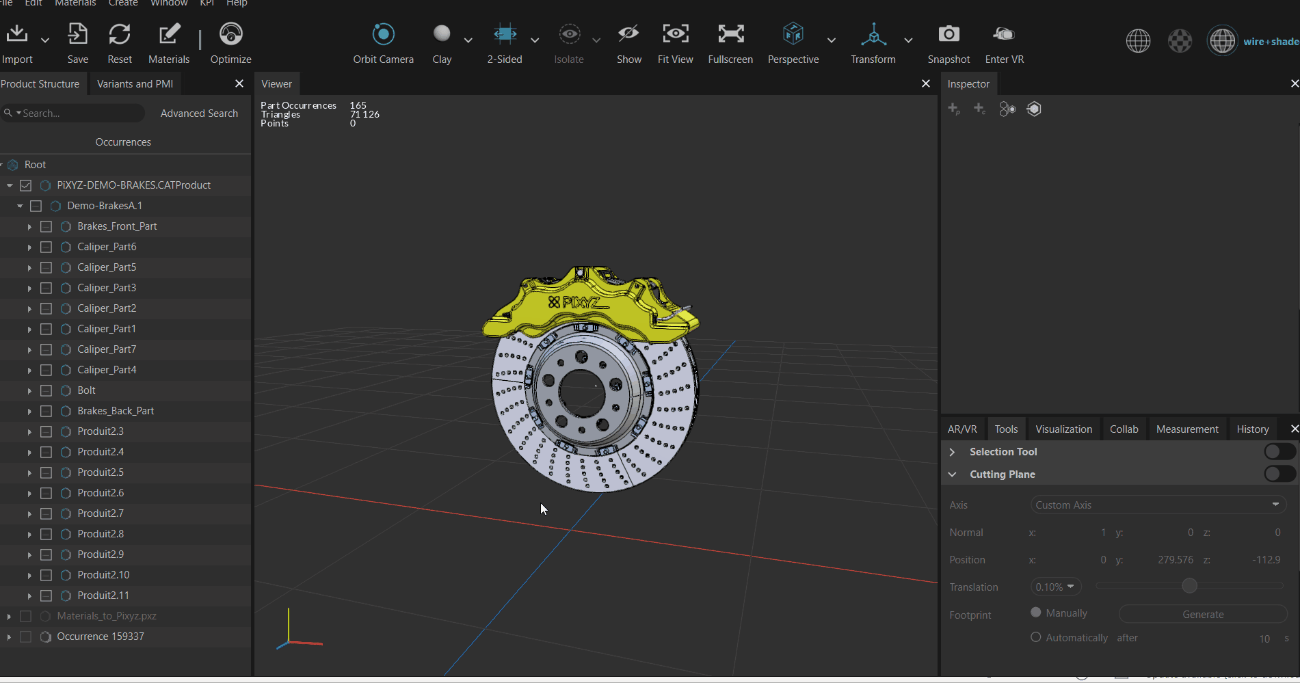Switch to Variants and PMI tab
The image size is (1300, 683).
pos(135,84)
